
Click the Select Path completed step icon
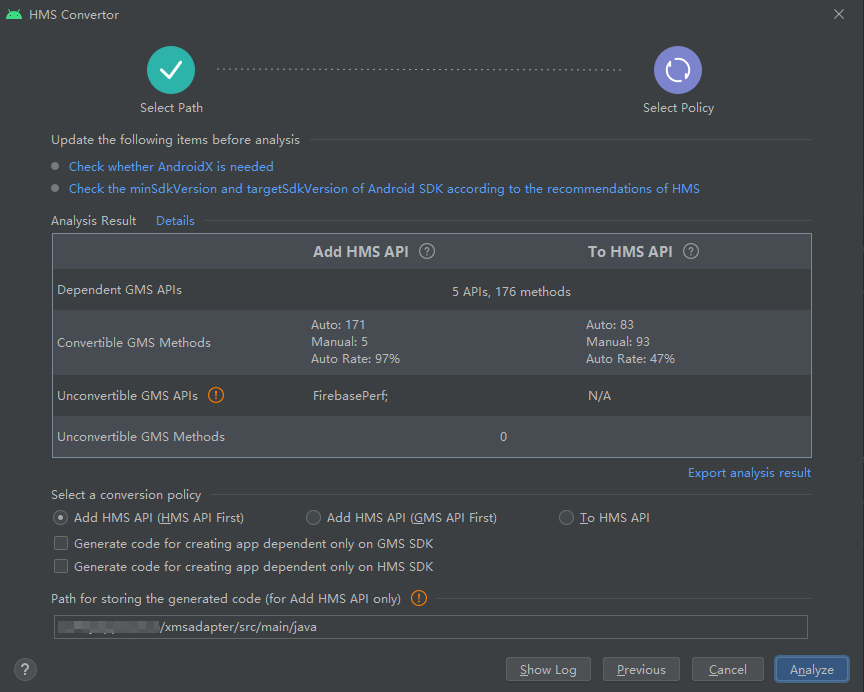tap(171, 70)
